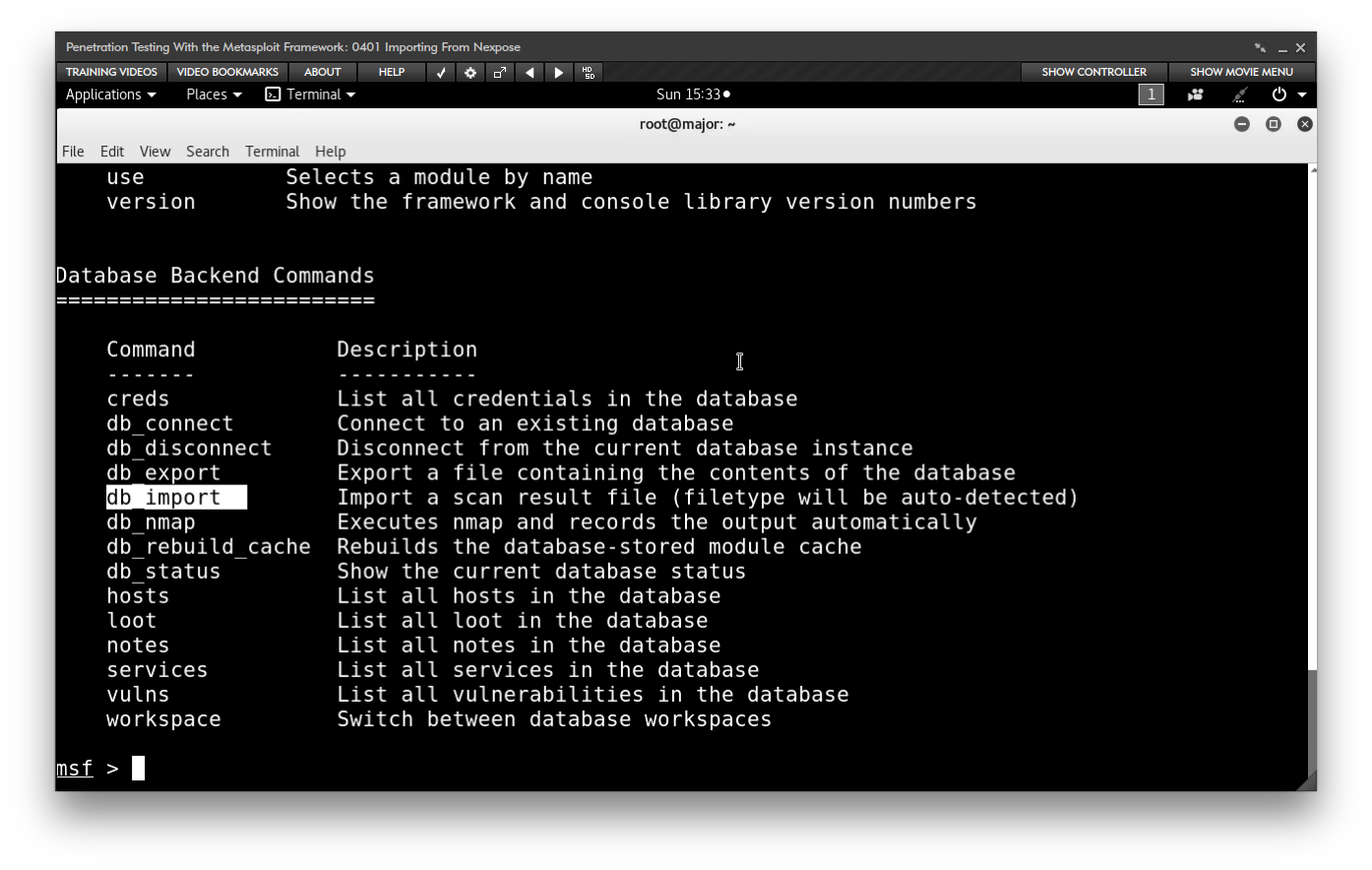Click the checkmark icon in player toolbar

pos(441,72)
